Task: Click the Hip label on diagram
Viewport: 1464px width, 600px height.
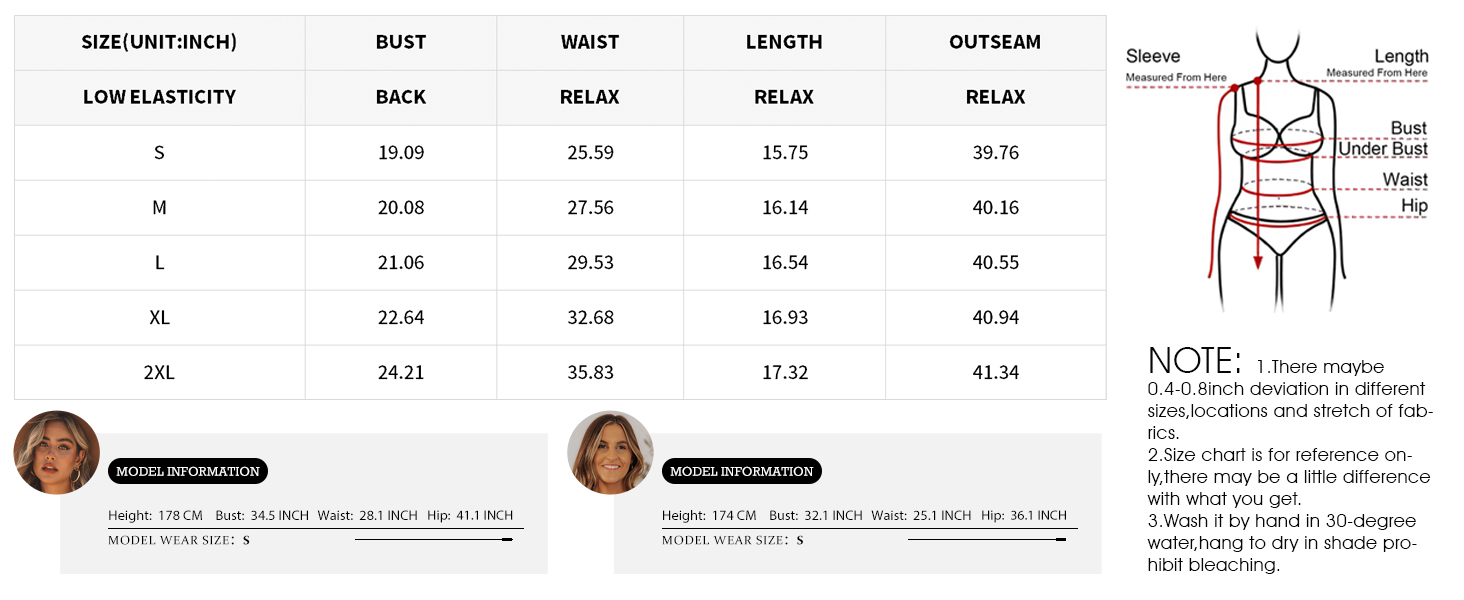Action: [1414, 206]
